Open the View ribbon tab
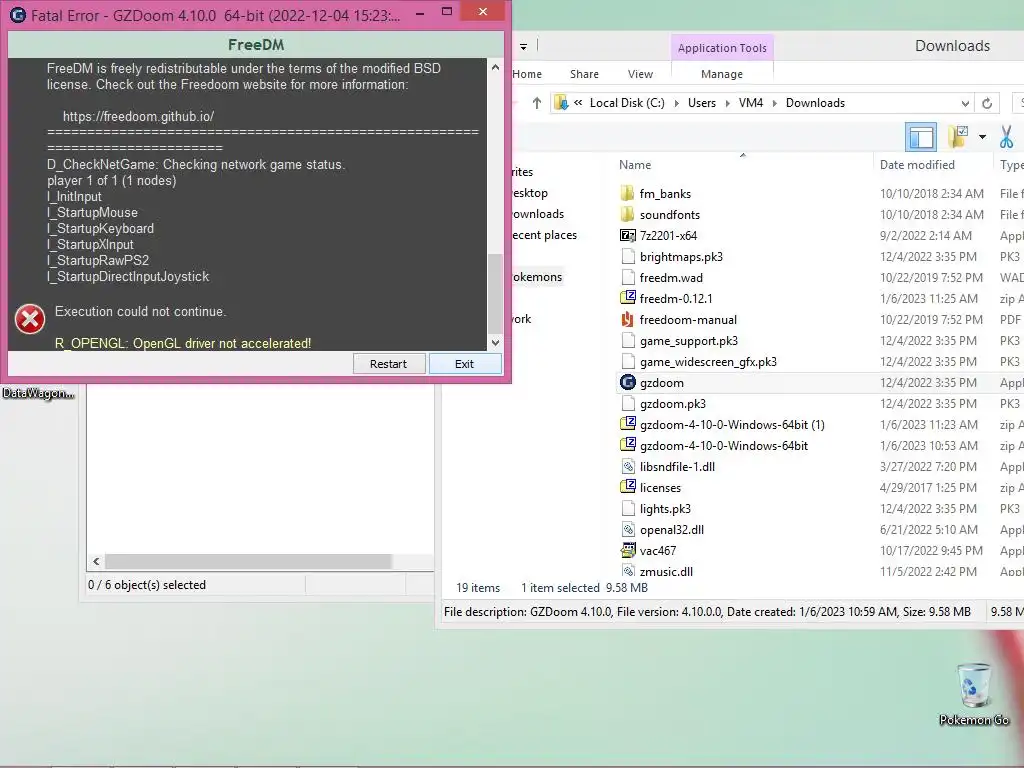 coord(641,74)
